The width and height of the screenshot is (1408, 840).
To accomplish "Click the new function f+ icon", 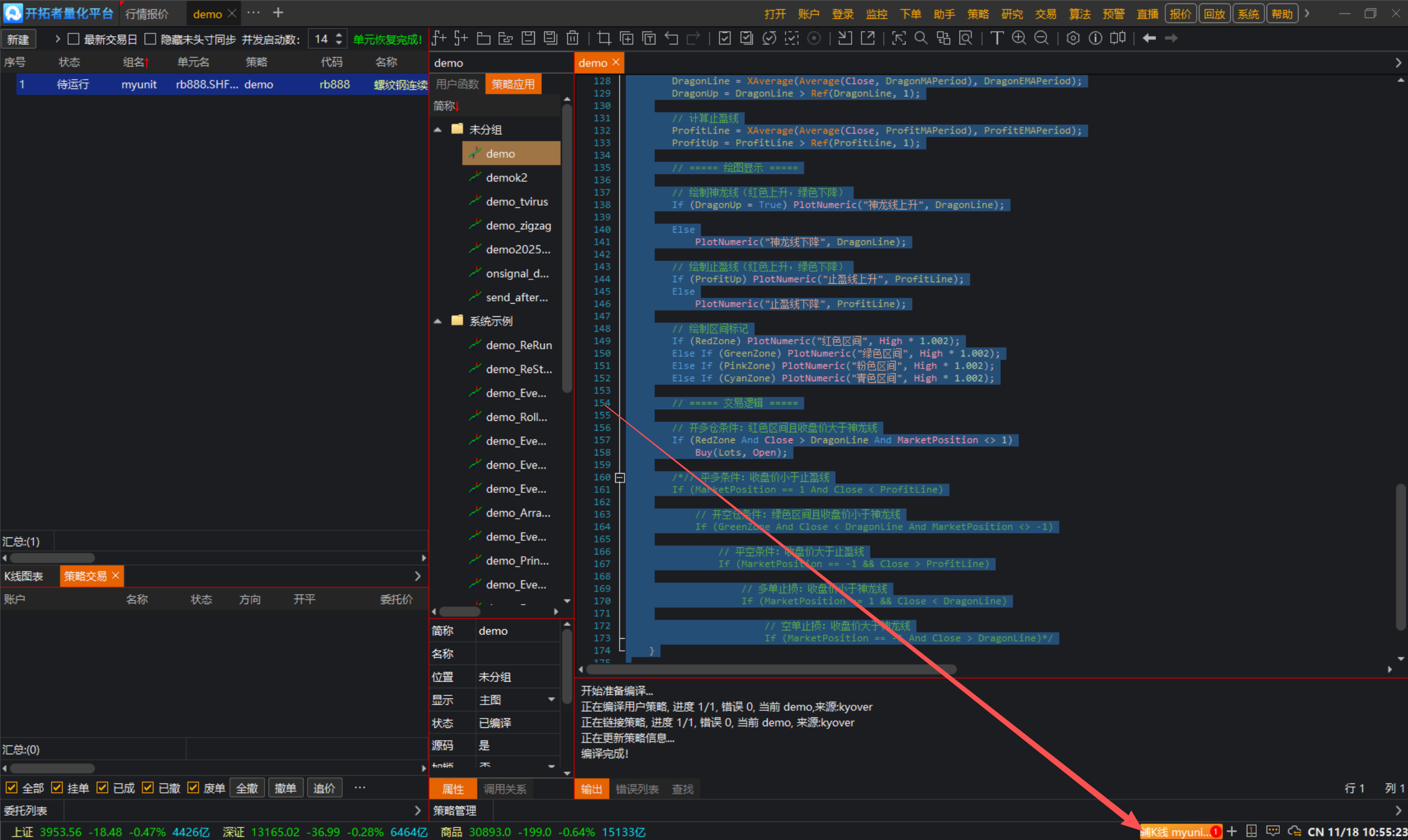I will tap(439, 38).
